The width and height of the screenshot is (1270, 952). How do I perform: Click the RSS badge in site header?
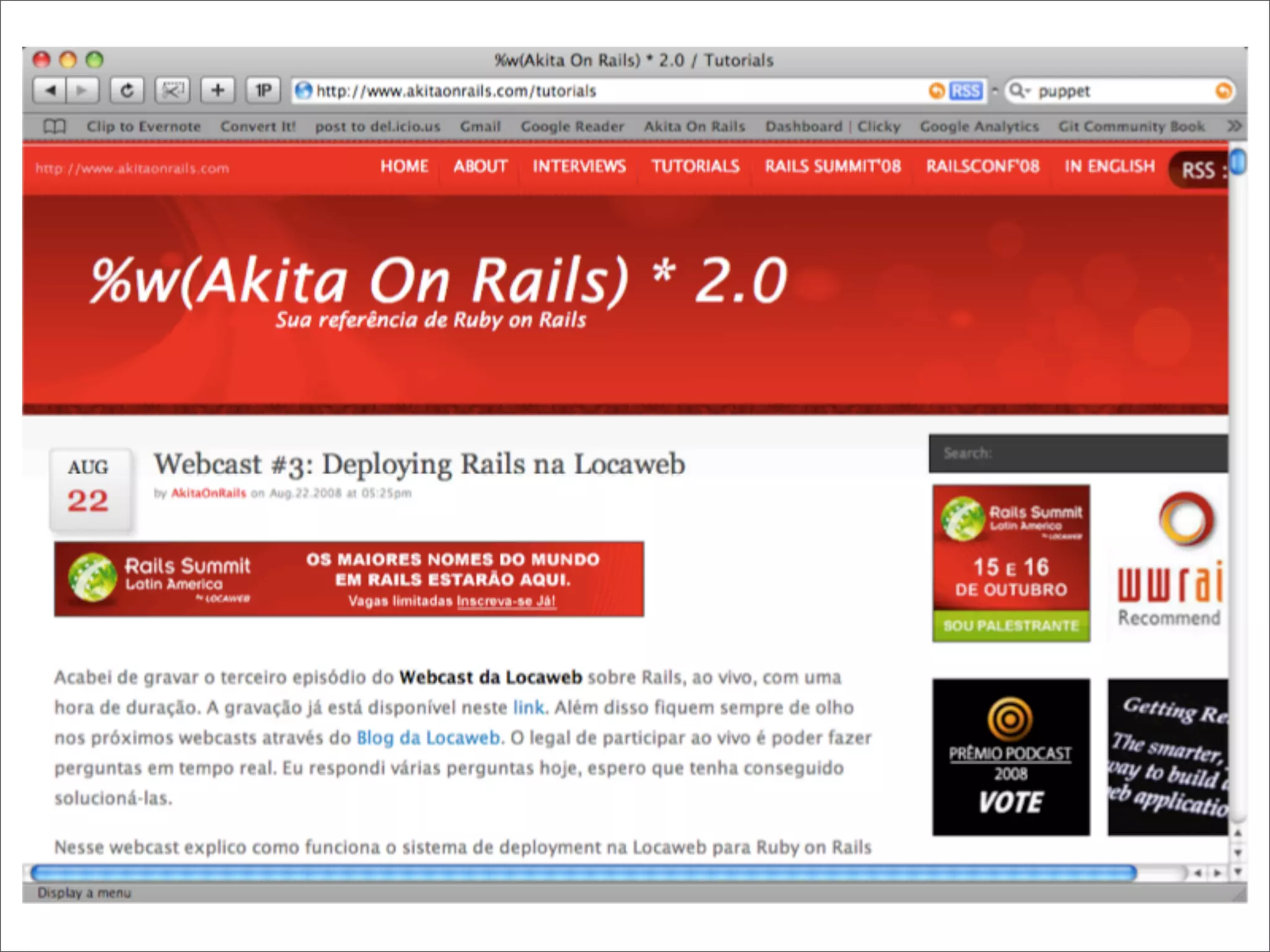coord(1198,170)
